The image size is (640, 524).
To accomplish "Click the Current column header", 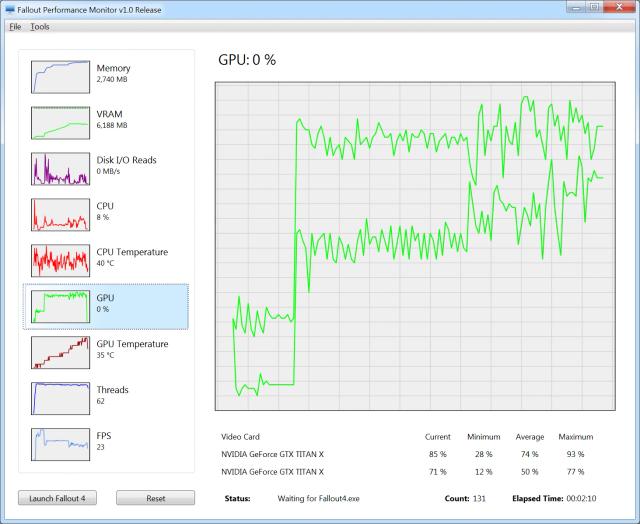I will 438,437.
